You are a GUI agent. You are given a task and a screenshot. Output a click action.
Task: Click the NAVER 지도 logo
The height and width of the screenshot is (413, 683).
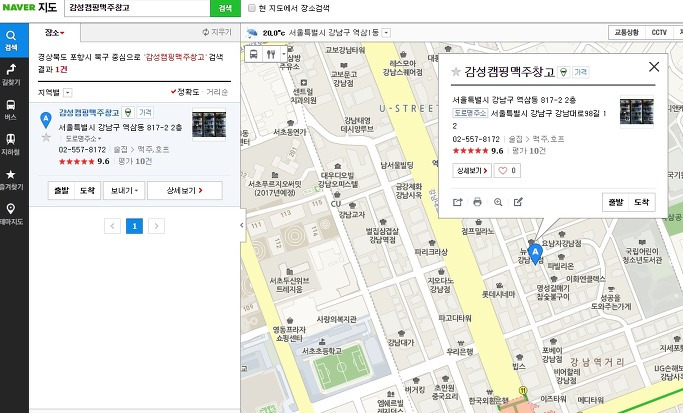pyautogui.click(x=30, y=7)
